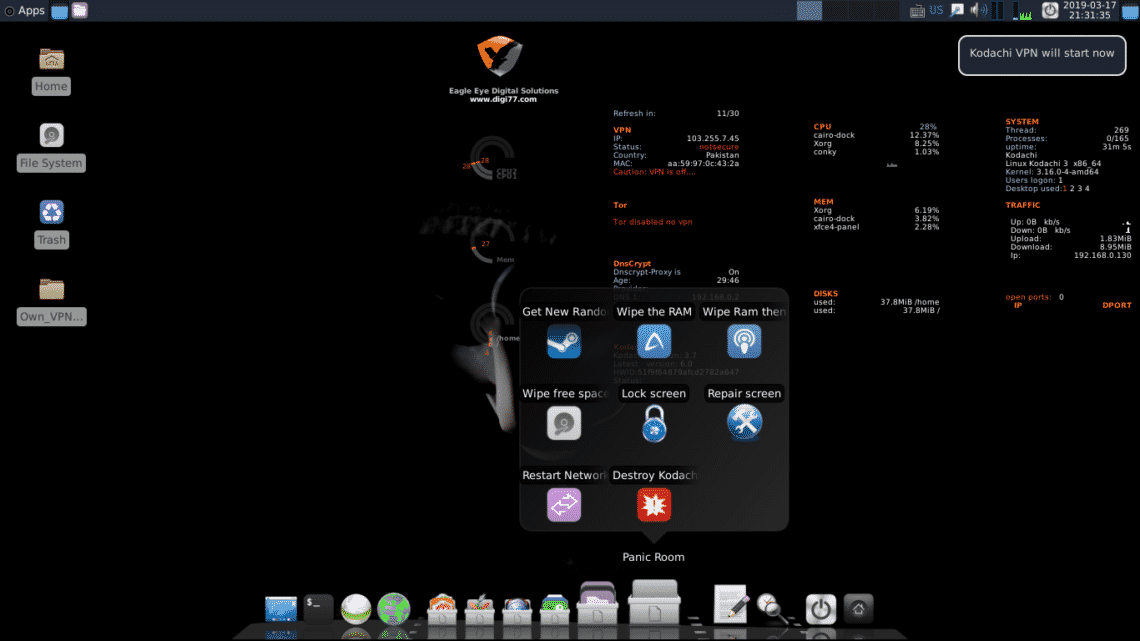Viewport: 1140px width, 641px height.
Task: Switch to the first workspace in pager
Action: coord(809,10)
